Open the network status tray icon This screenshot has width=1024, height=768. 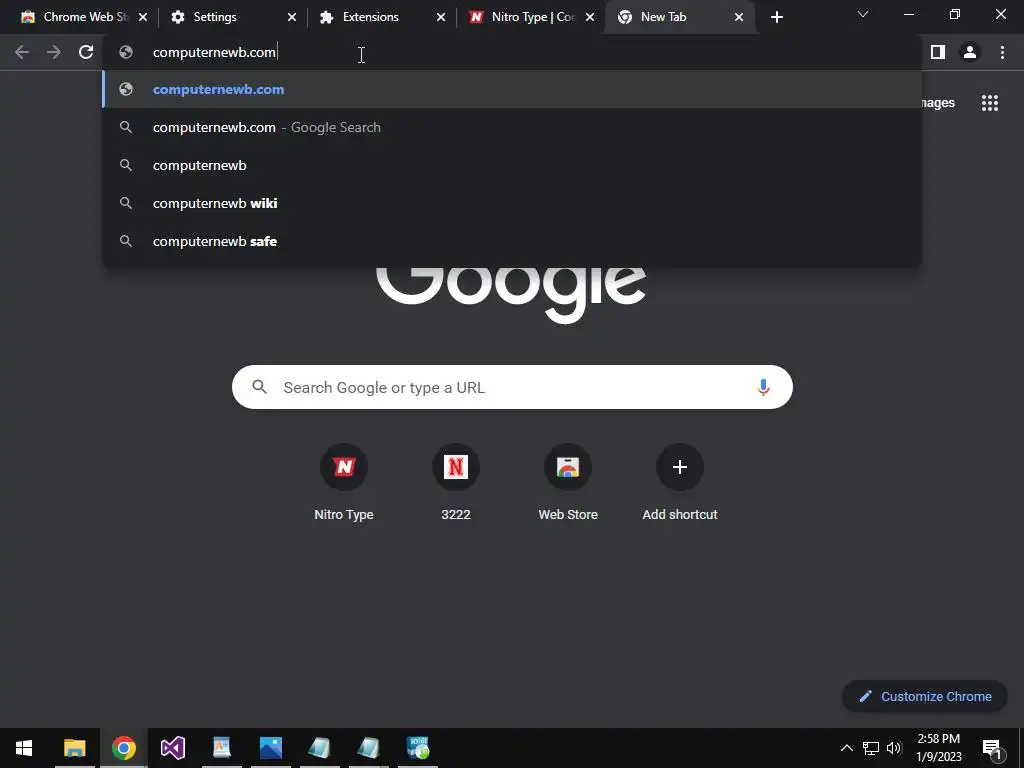871,748
